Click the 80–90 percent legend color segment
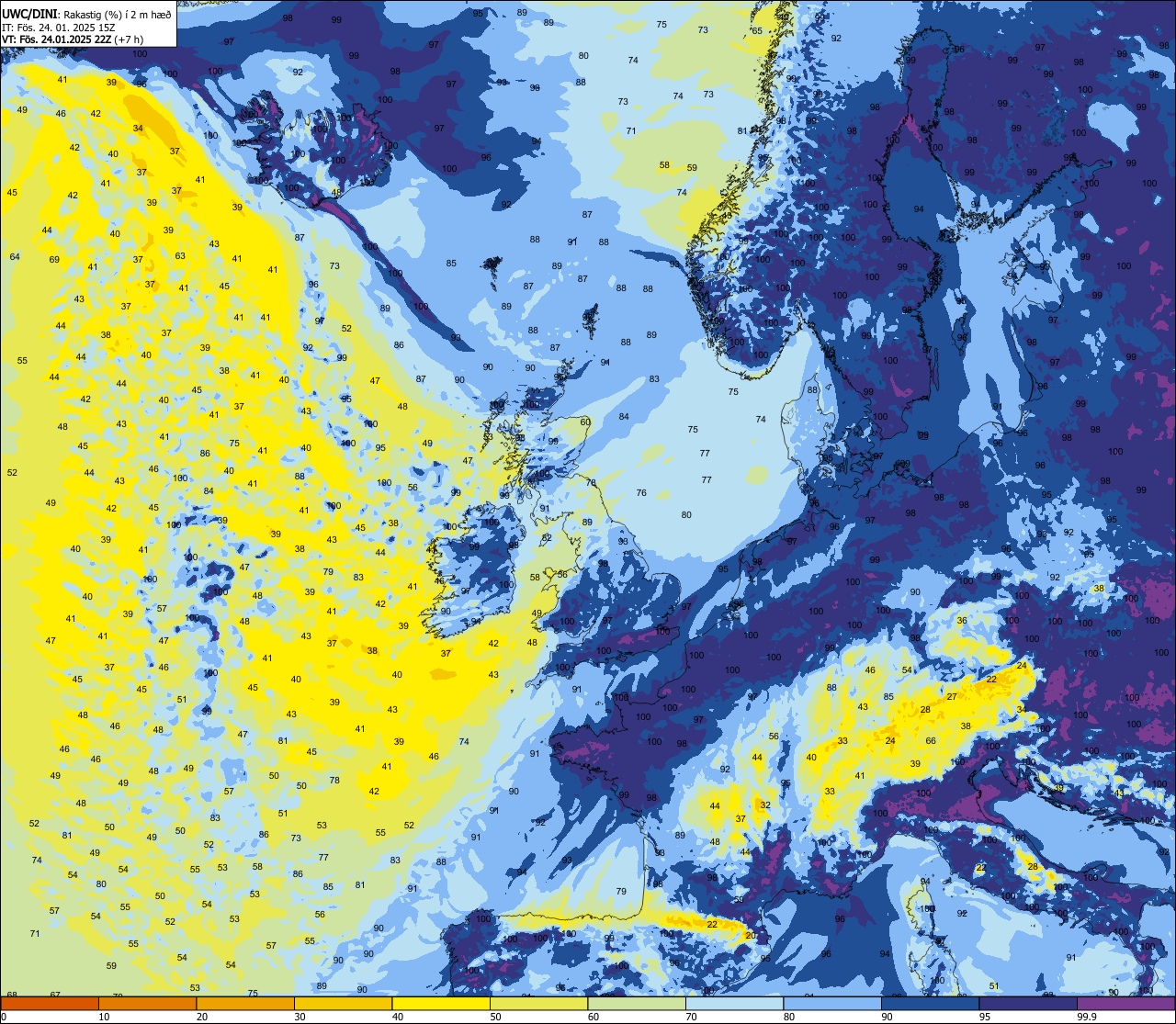Viewport: 1176px width, 1024px height. (832, 1003)
